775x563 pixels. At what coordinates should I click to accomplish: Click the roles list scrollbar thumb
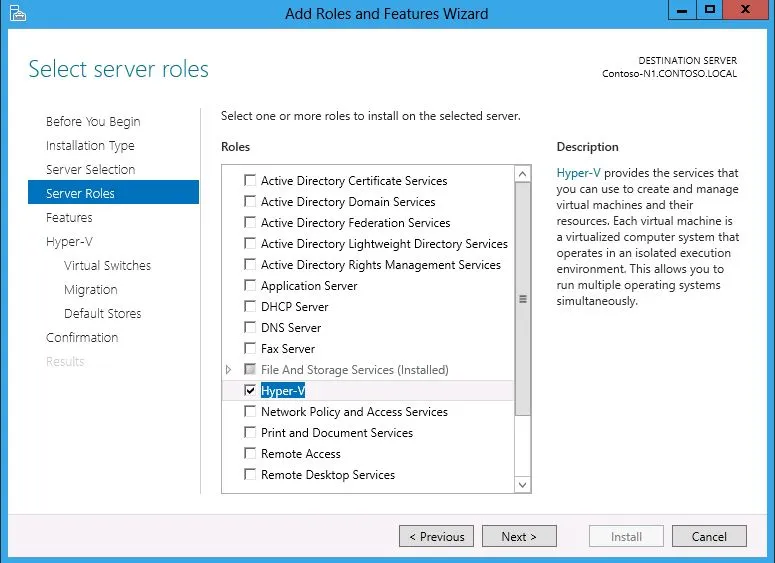click(x=522, y=299)
